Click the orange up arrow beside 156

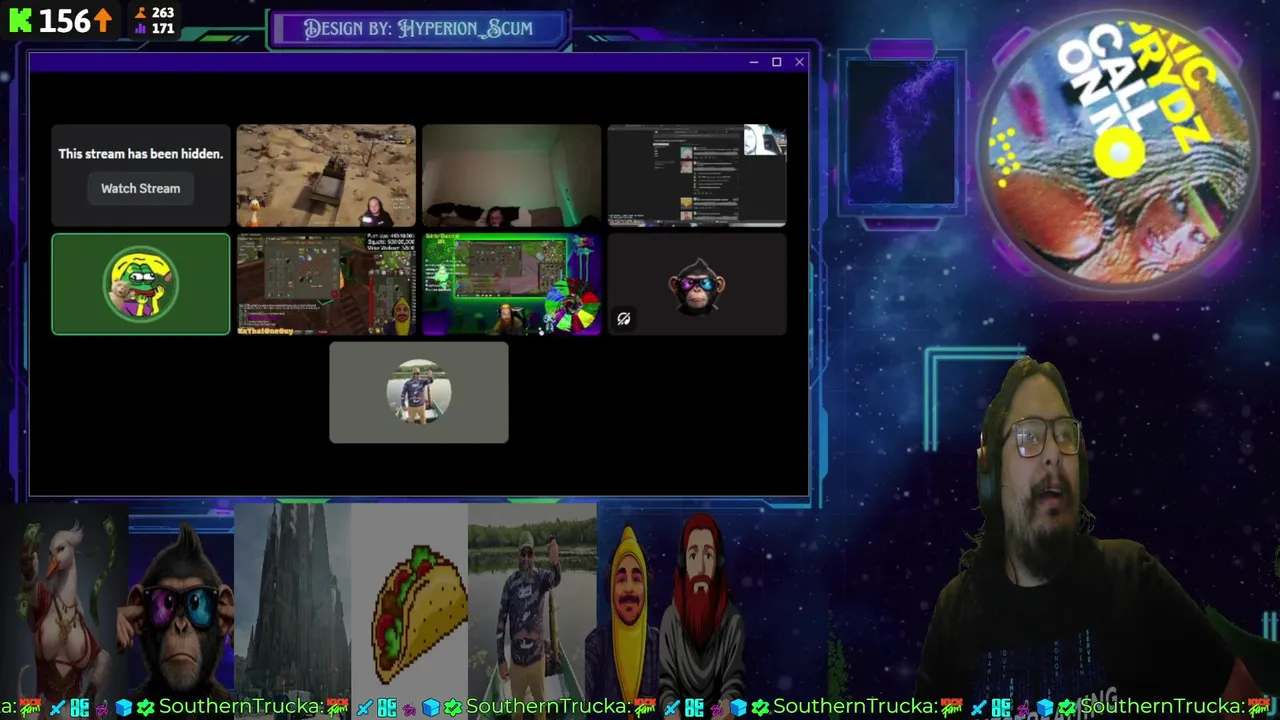103,20
